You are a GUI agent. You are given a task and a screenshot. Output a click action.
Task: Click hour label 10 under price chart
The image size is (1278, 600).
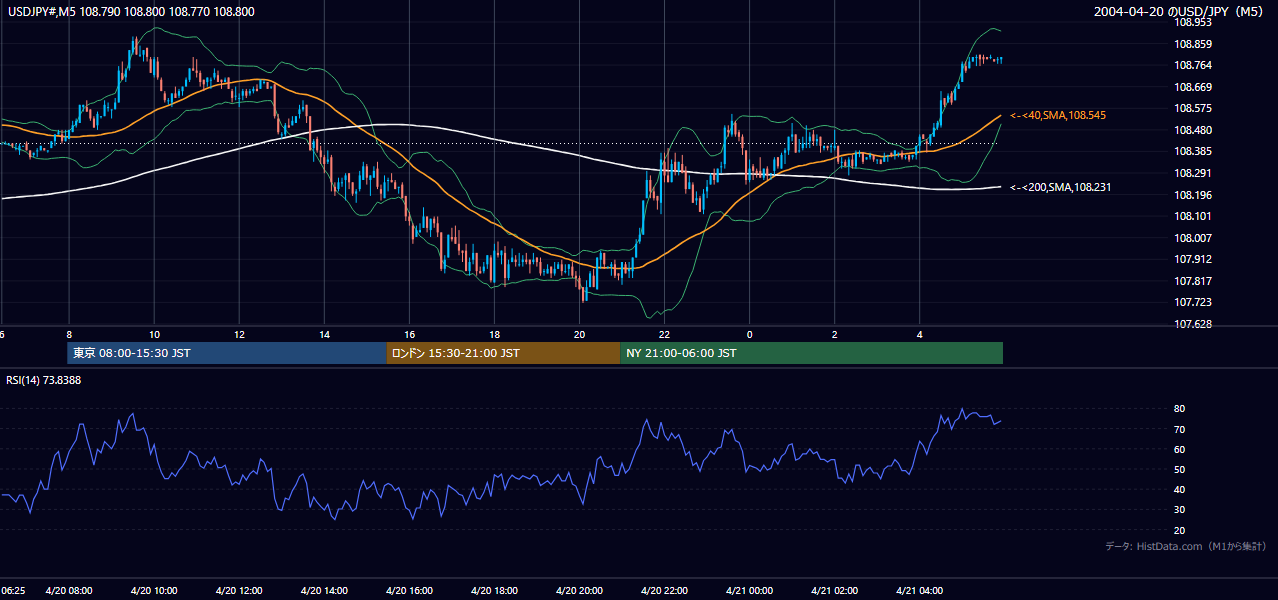coord(154,335)
